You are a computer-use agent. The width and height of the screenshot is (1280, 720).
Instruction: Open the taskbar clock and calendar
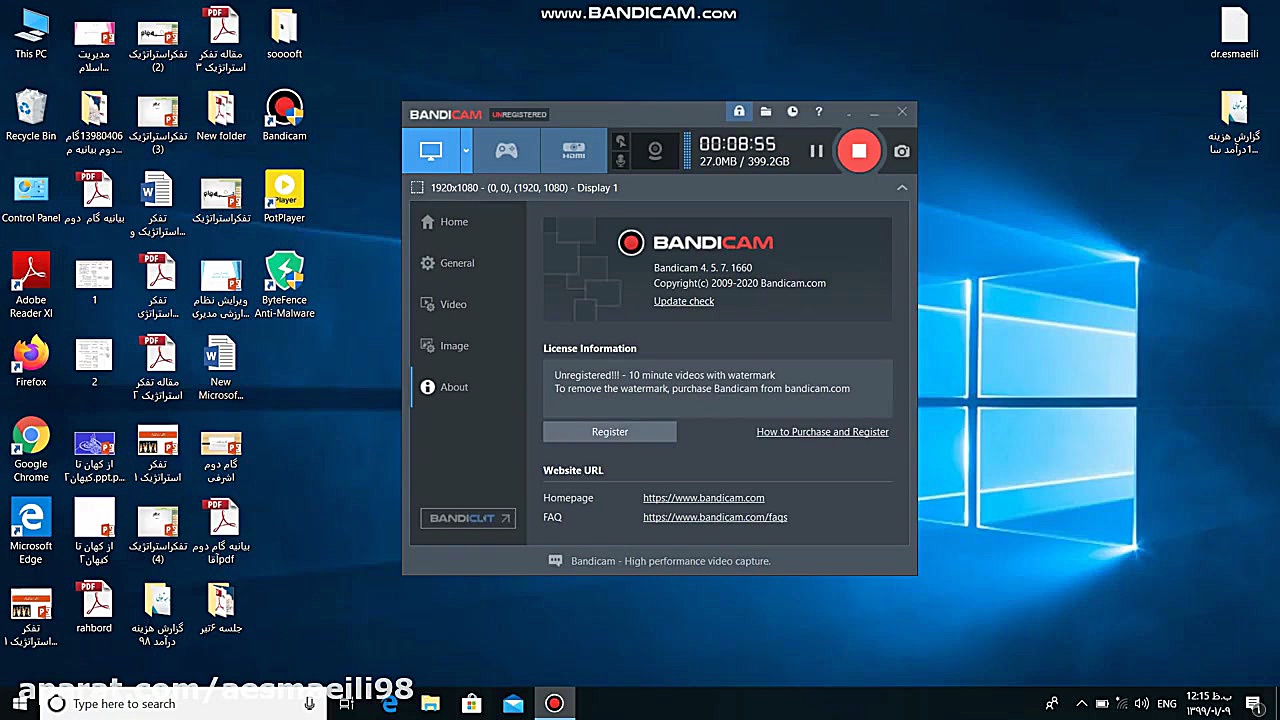[x=1209, y=704]
